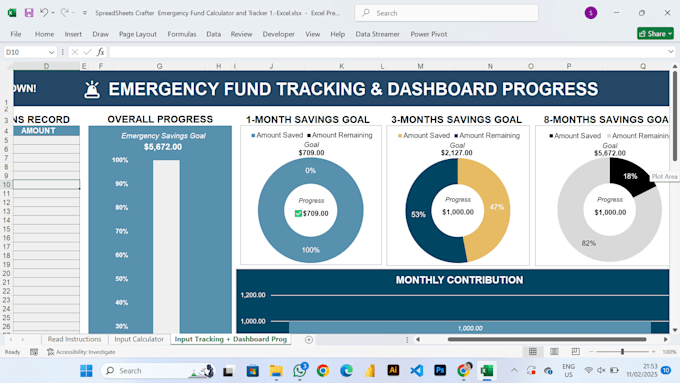Viewport: 680px width, 383px height.
Task: Open the File menu
Action: click(x=16, y=34)
